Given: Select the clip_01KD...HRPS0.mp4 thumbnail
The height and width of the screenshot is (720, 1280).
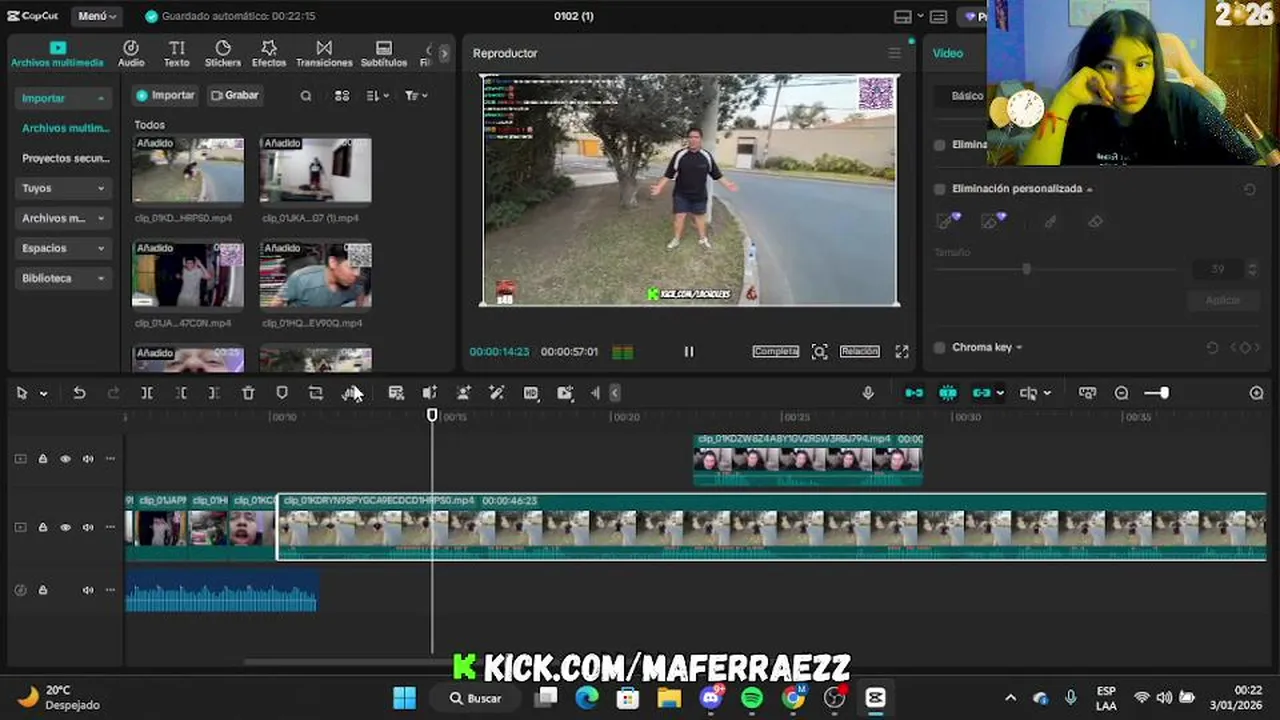Looking at the screenshot, I should (x=188, y=170).
